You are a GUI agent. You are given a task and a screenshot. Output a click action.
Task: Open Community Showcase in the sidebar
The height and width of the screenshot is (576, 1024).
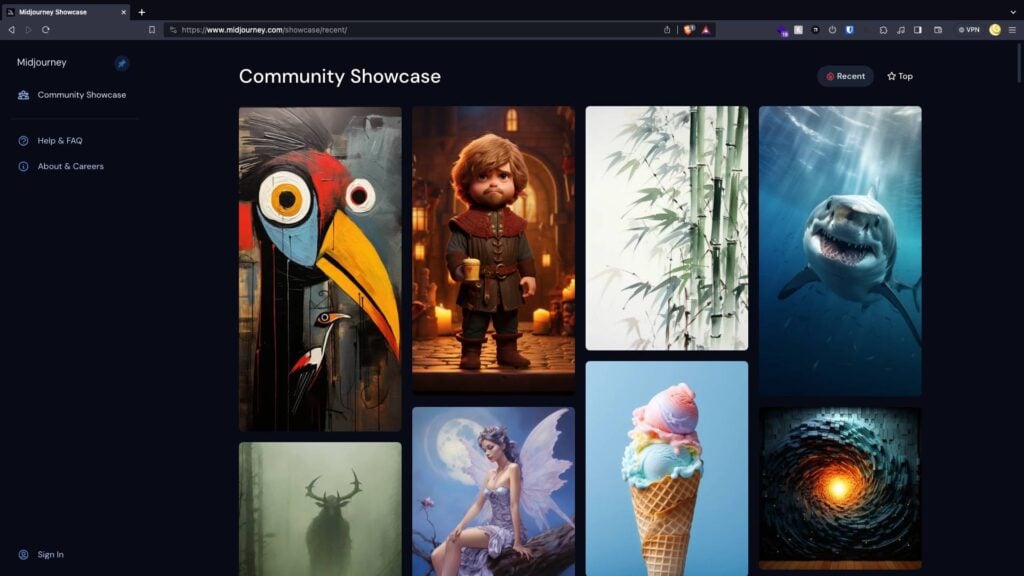pos(81,95)
